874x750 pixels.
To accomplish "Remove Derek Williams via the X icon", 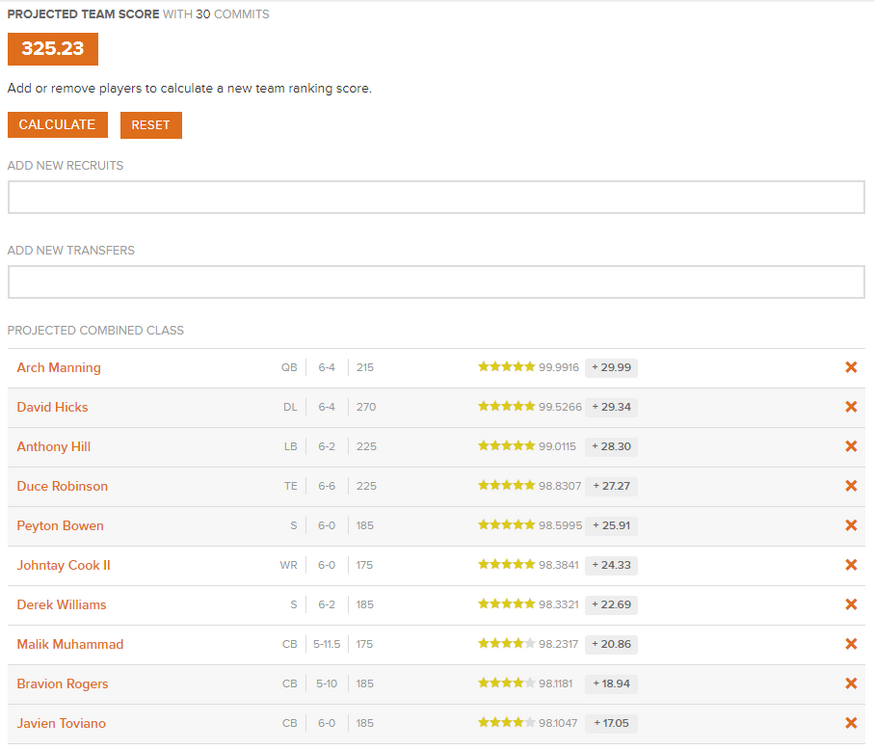I will click(x=851, y=605).
